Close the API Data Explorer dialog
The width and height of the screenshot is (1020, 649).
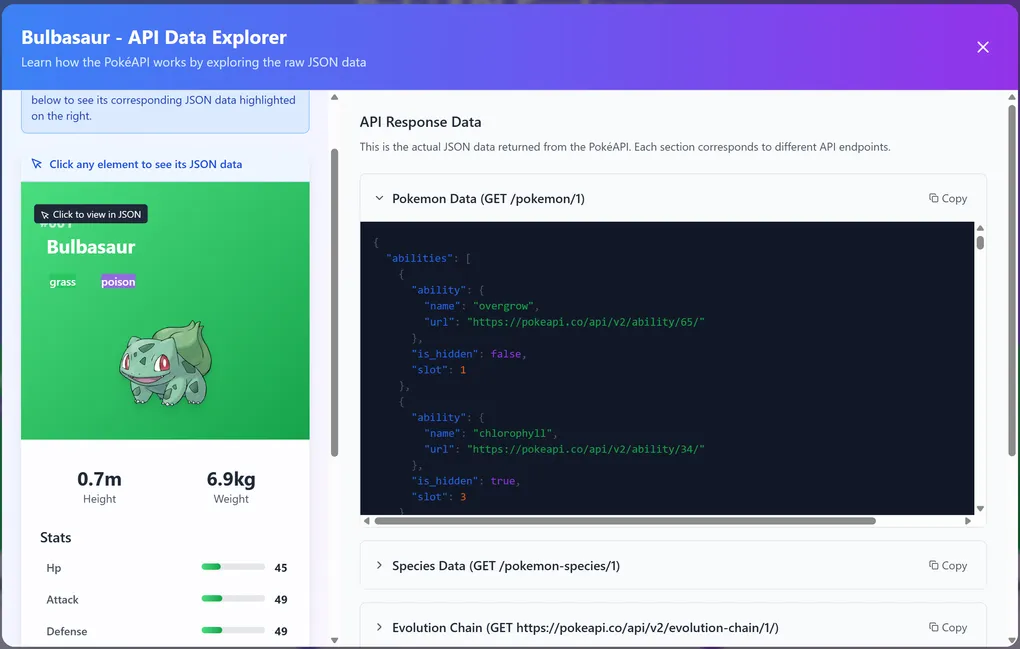982,47
